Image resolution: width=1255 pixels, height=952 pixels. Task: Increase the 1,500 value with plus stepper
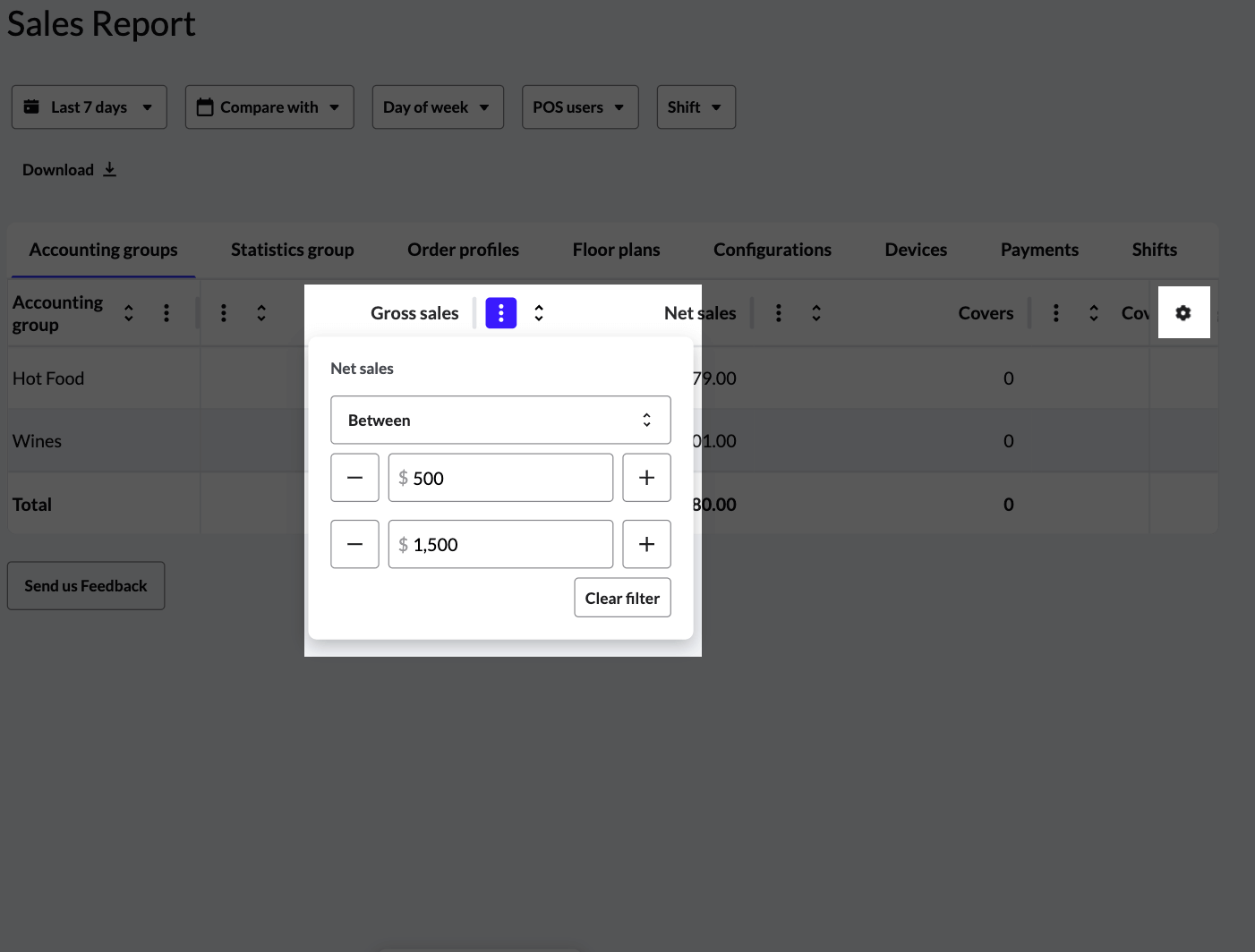click(646, 544)
